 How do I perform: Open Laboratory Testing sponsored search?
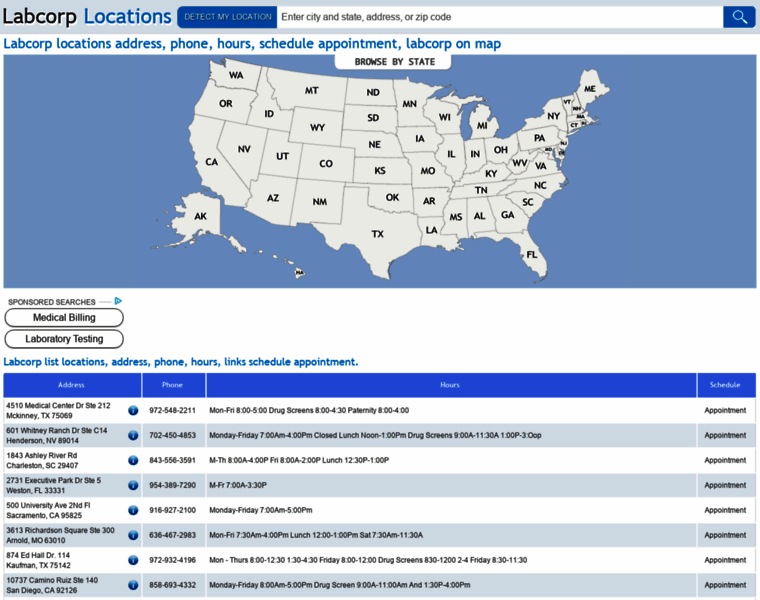point(64,339)
